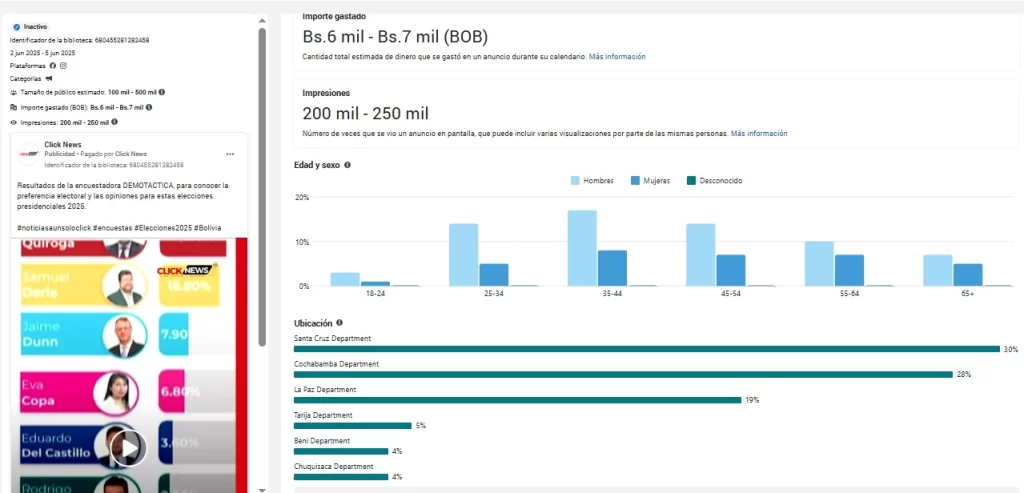Open Más información link under Impresiones
The height and width of the screenshot is (493, 1024).
tap(758, 133)
